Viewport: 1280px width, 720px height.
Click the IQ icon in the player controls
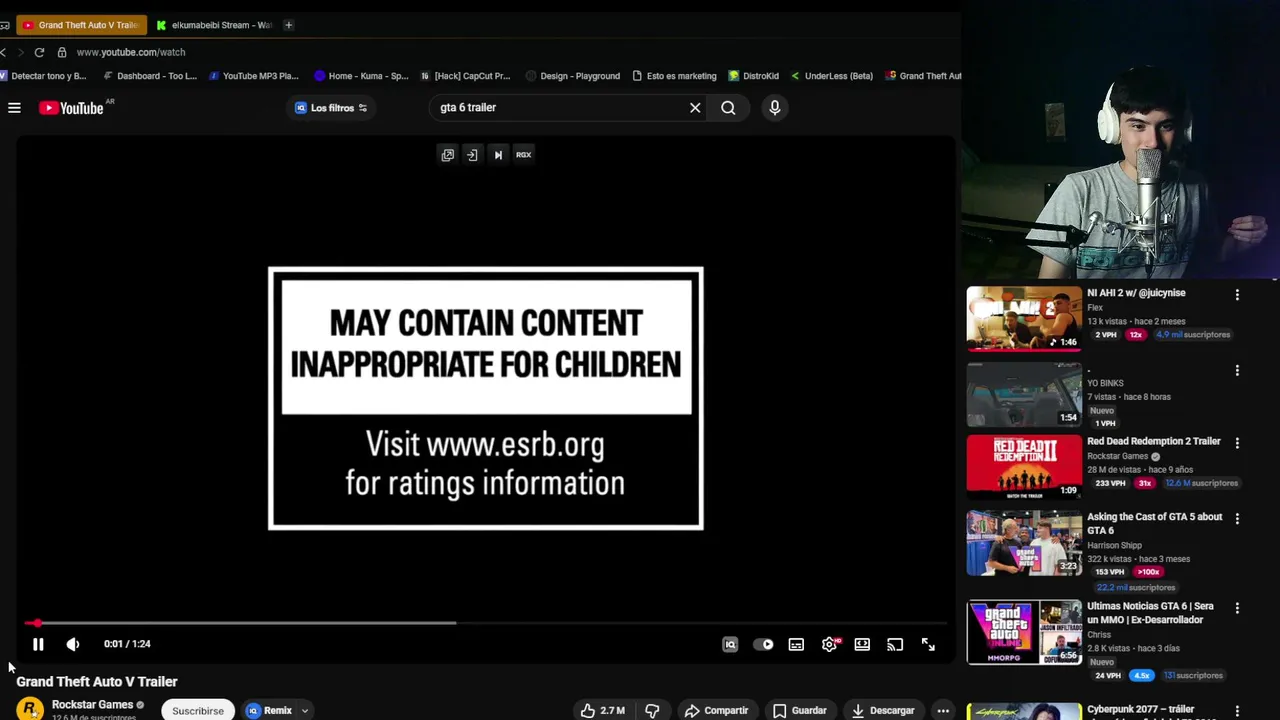(730, 645)
